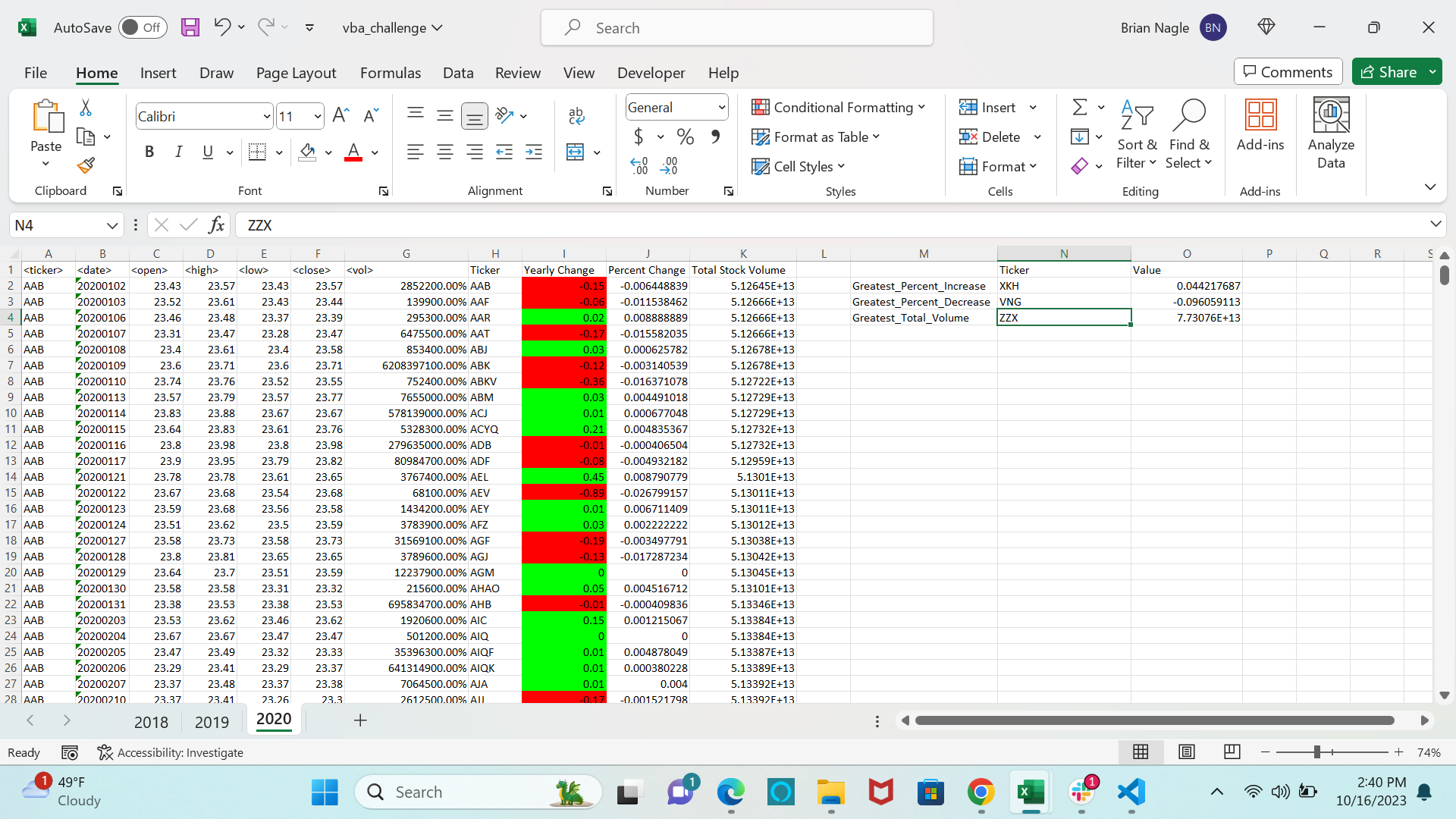The height and width of the screenshot is (819, 1456).
Task: Click Accessibility: Investigate status
Action: coord(171,752)
